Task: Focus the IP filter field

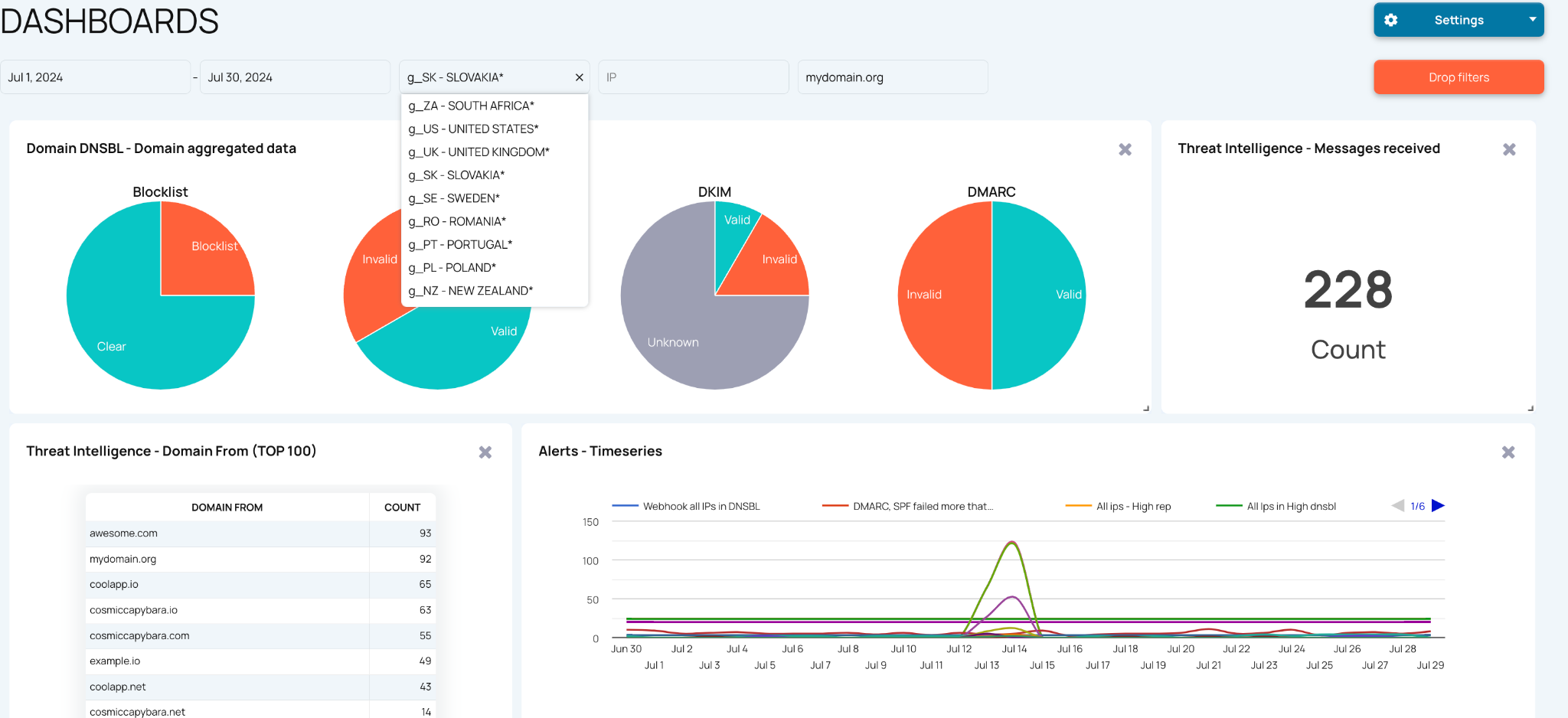Action: pos(694,77)
